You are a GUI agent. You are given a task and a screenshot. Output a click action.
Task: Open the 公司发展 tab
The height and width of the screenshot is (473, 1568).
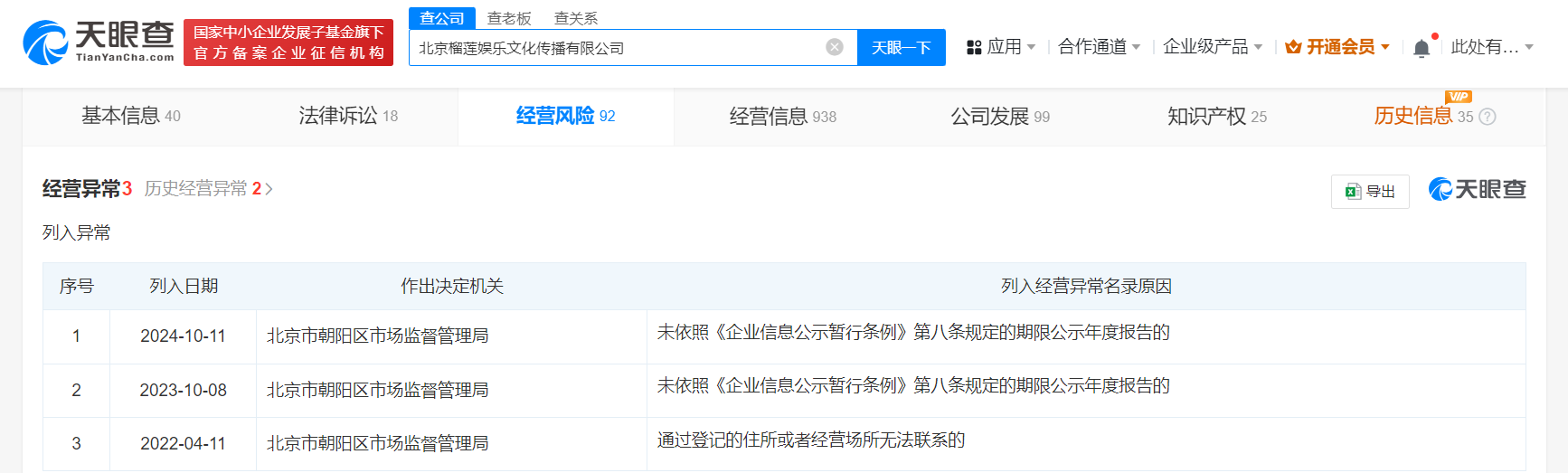coord(1000,116)
